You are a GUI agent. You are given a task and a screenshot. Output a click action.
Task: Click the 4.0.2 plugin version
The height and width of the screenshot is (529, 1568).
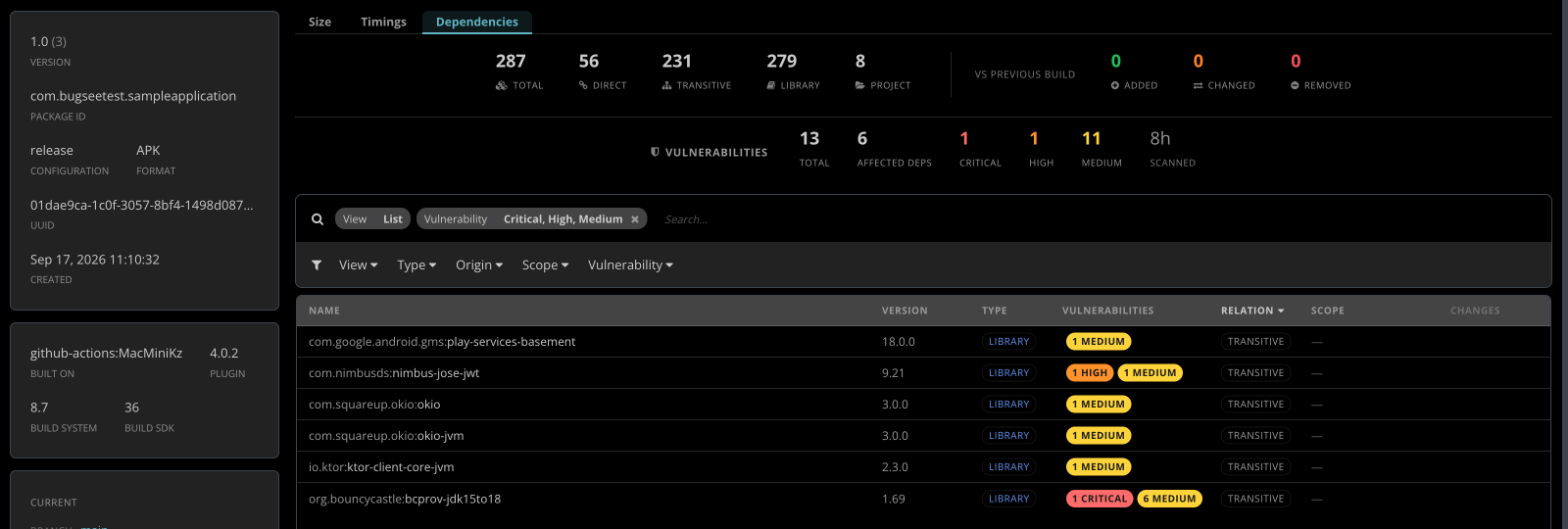225,353
